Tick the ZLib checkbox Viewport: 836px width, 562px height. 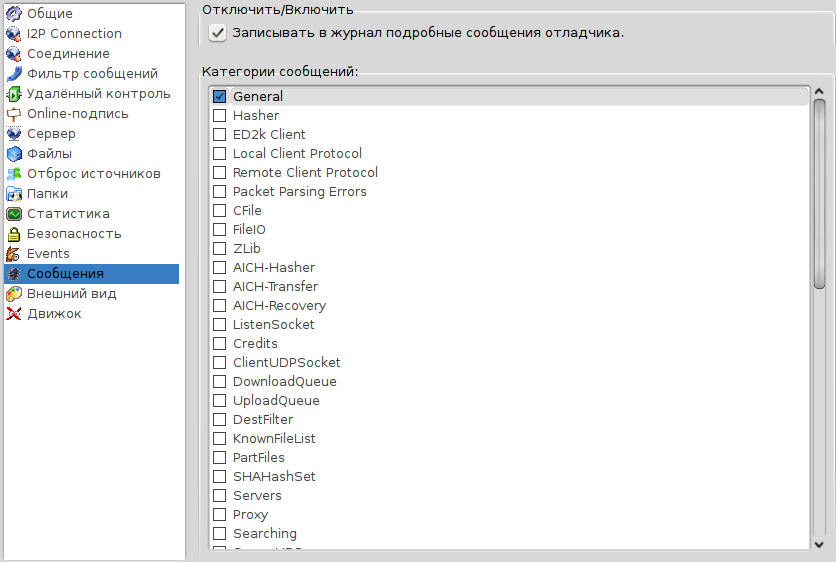pos(219,248)
